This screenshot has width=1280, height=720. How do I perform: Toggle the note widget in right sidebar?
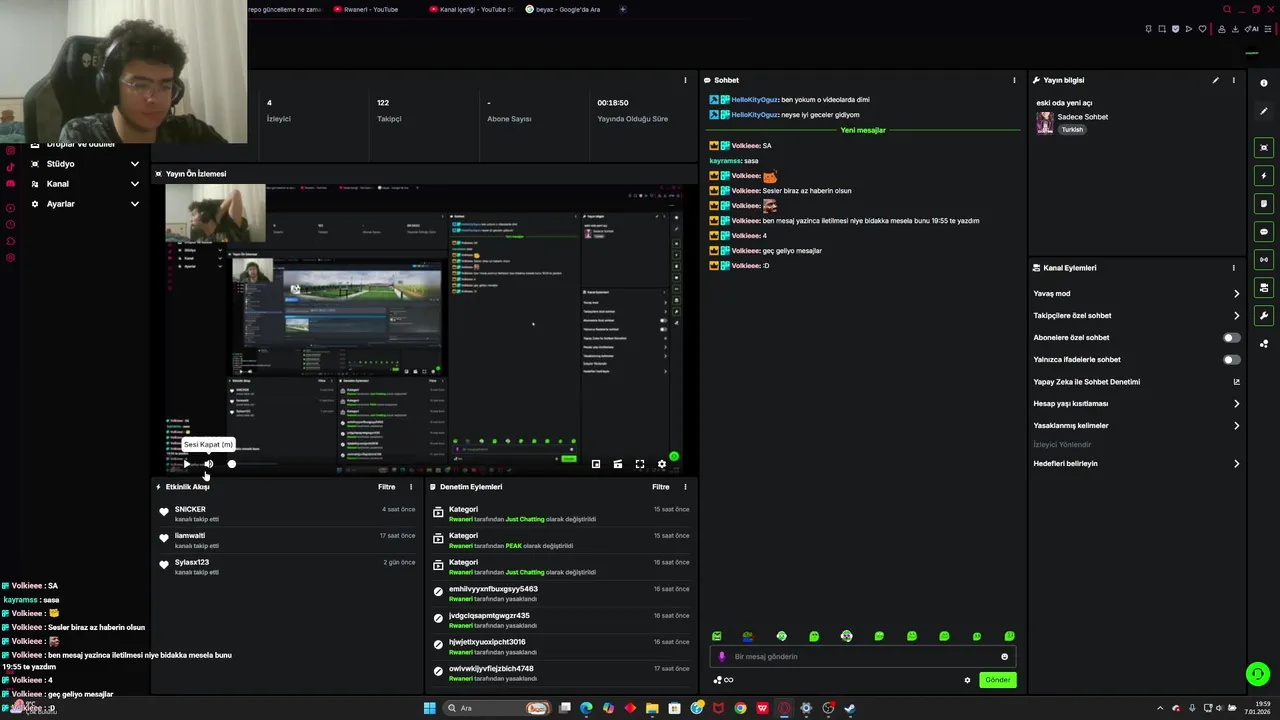tap(1264, 204)
